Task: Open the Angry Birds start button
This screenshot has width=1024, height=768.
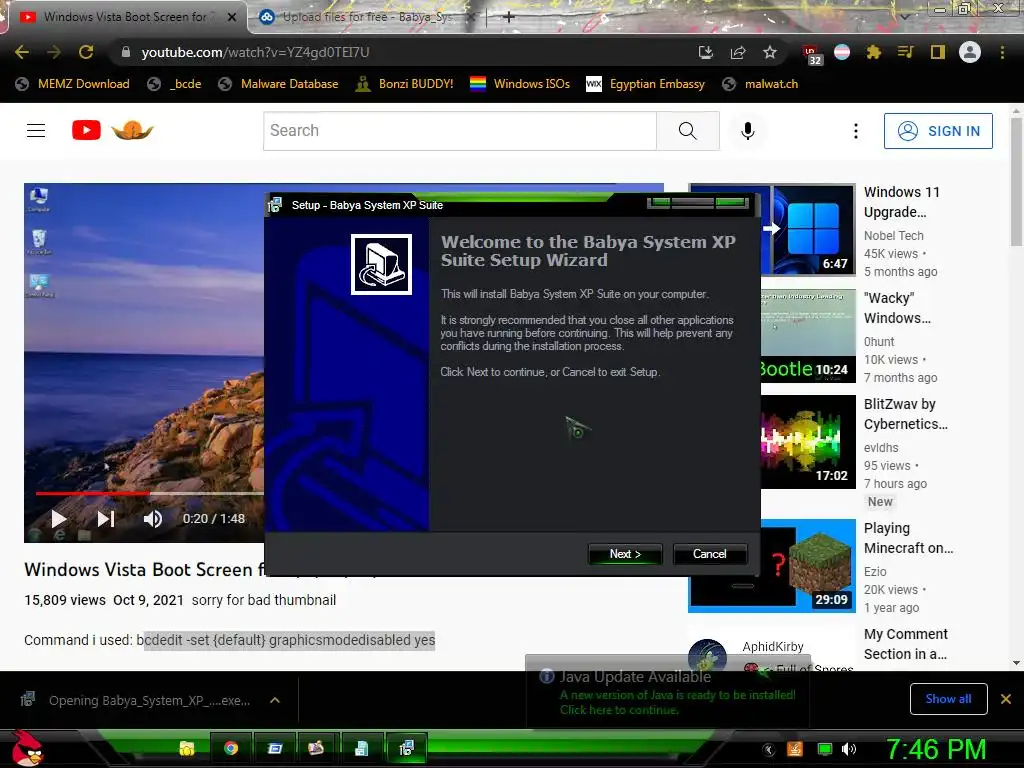Action: tap(27, 748)
